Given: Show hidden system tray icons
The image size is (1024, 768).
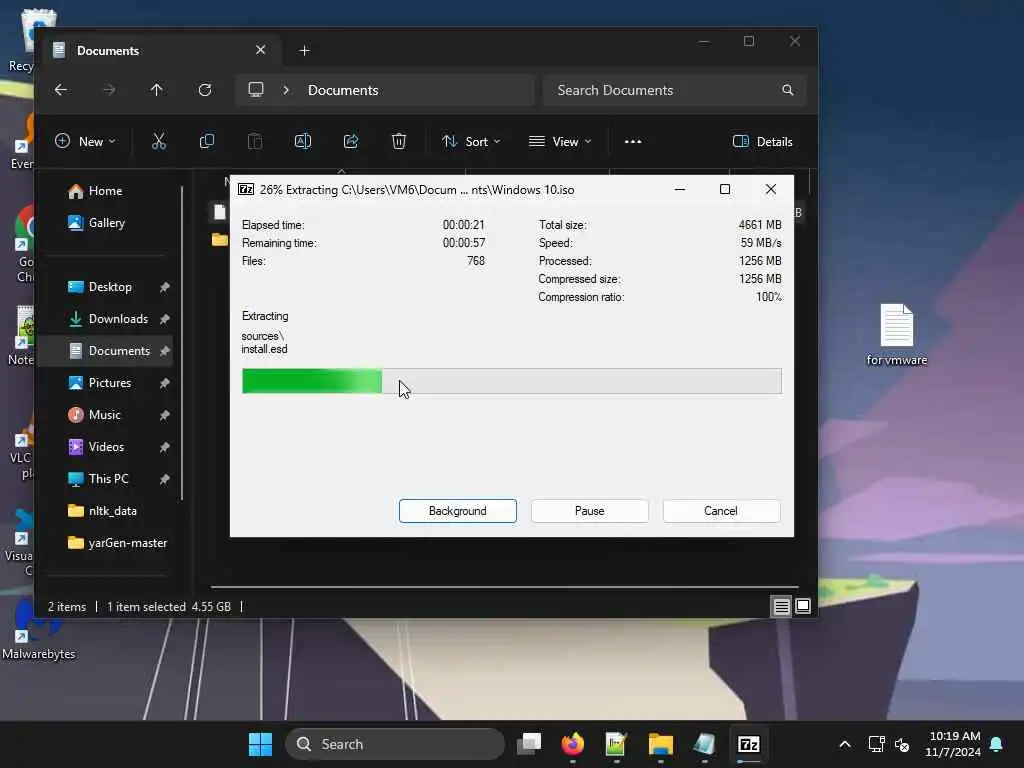Looking at the screenshot, I should point(844,744).
